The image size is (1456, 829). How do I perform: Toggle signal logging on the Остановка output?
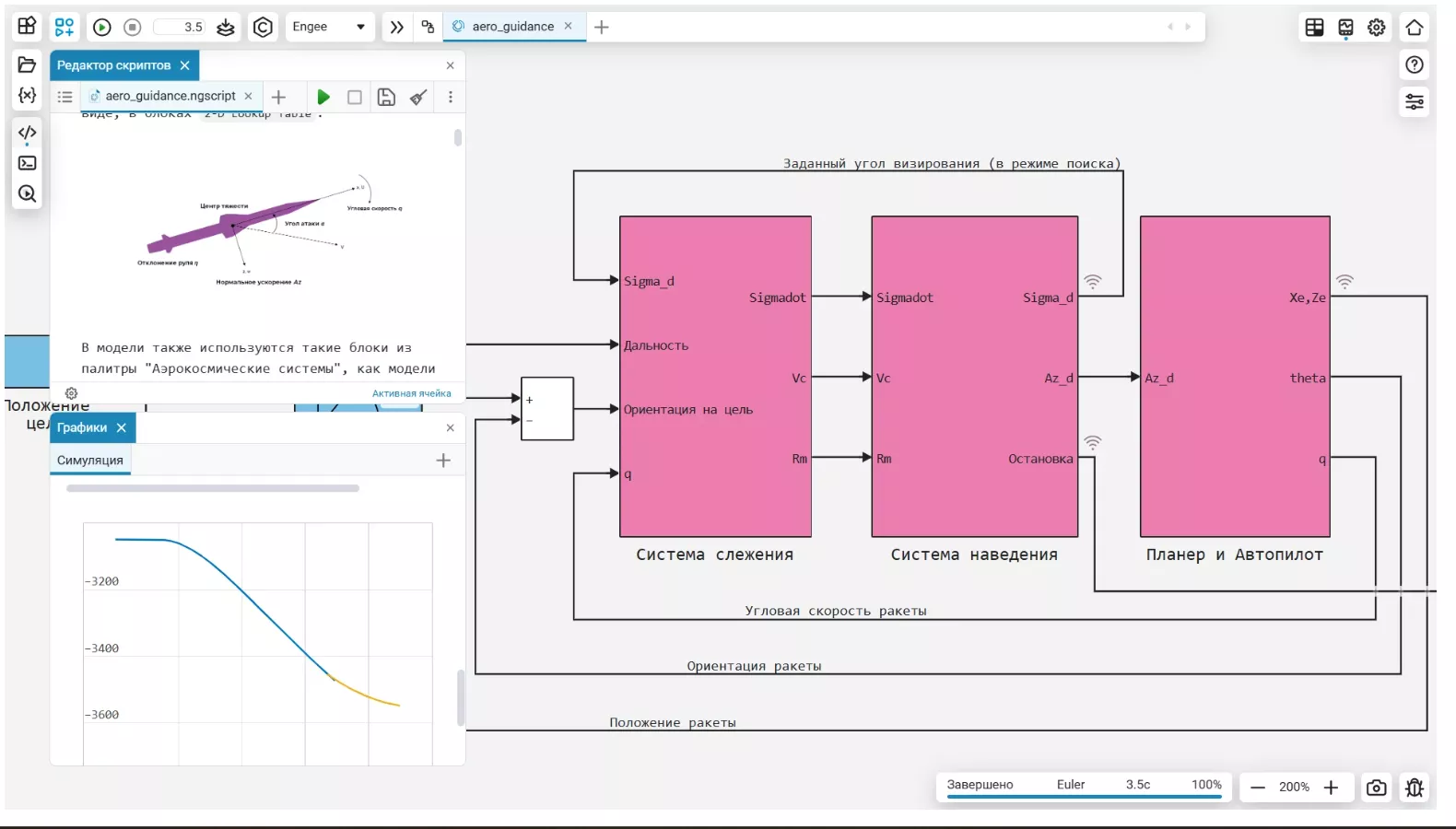(x=1092, y=442)
